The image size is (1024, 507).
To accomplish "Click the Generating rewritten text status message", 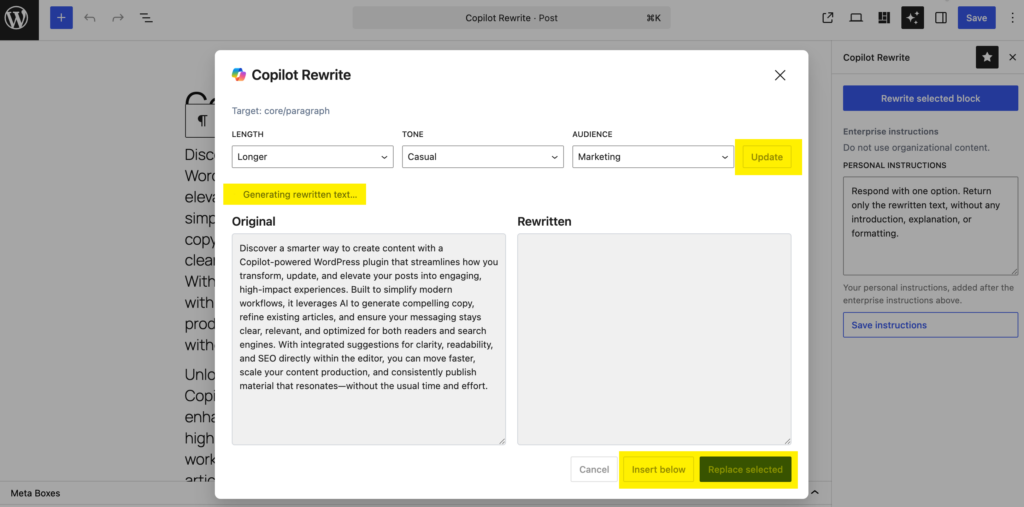I will (300, 194).
